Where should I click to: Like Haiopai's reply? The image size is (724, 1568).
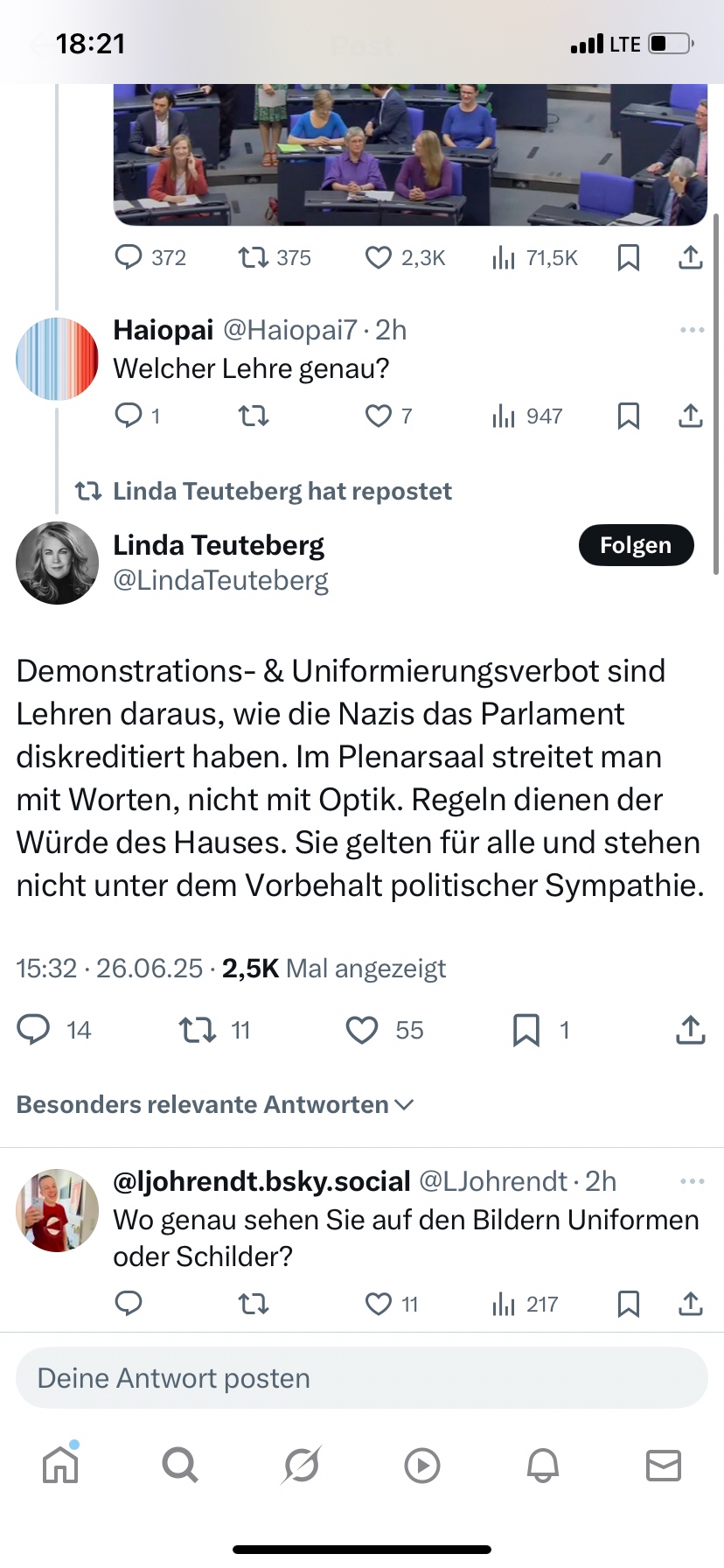[378, 416]
